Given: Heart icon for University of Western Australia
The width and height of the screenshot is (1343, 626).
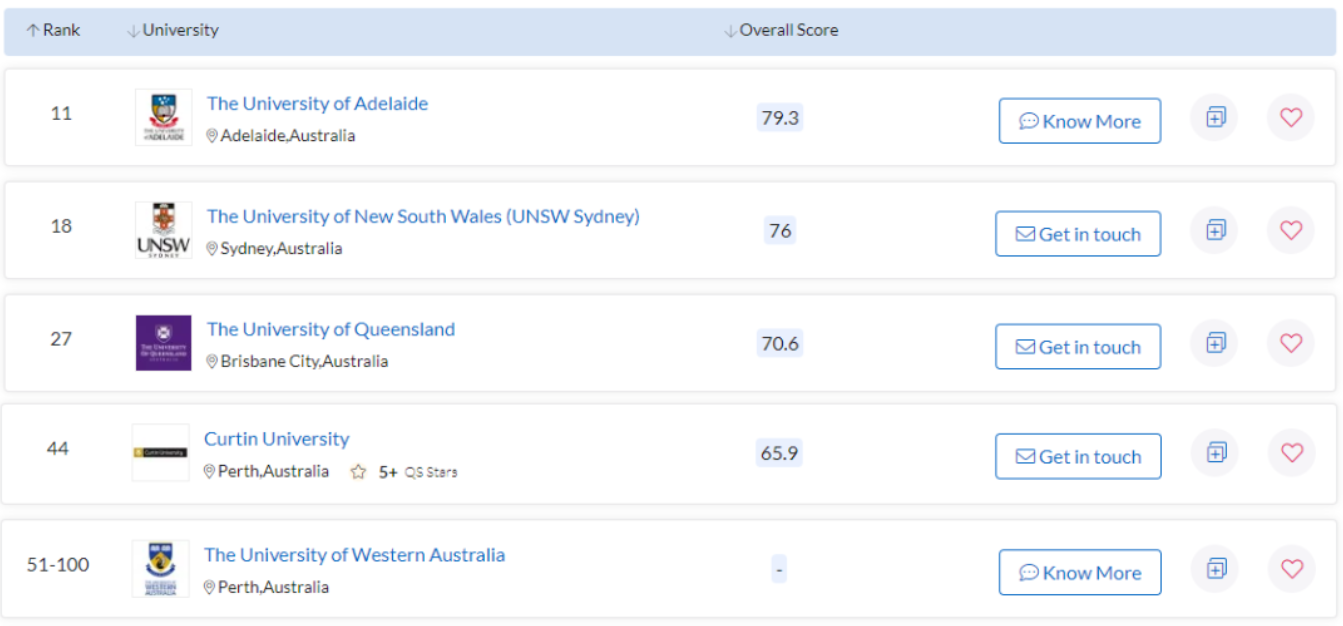Looking at the screenshot, I should tap(1290, 569).
